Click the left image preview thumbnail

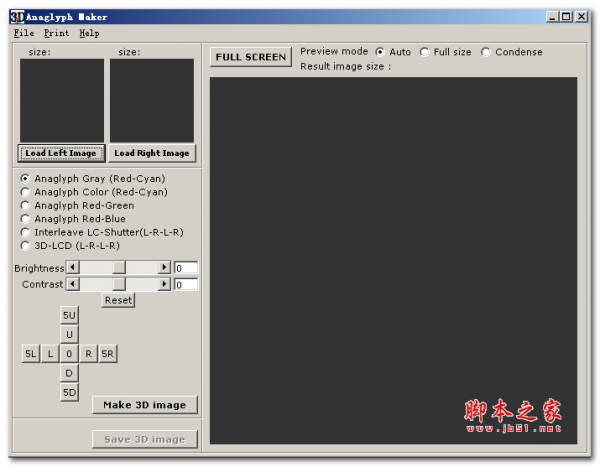click(62, 101)
